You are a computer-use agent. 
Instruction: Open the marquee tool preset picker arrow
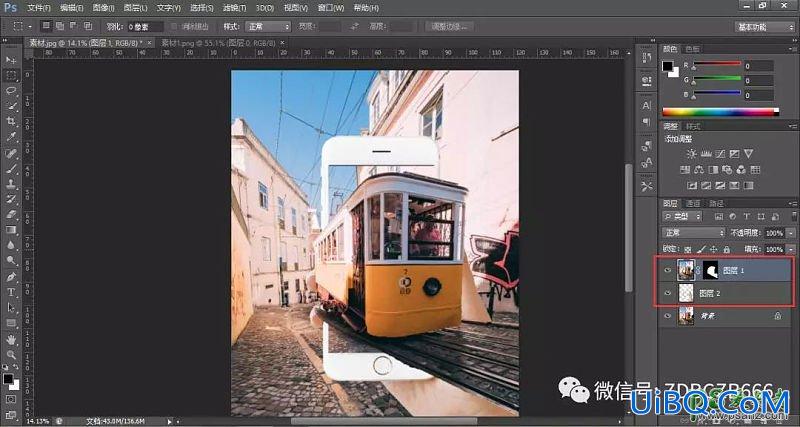click(30, 27)
